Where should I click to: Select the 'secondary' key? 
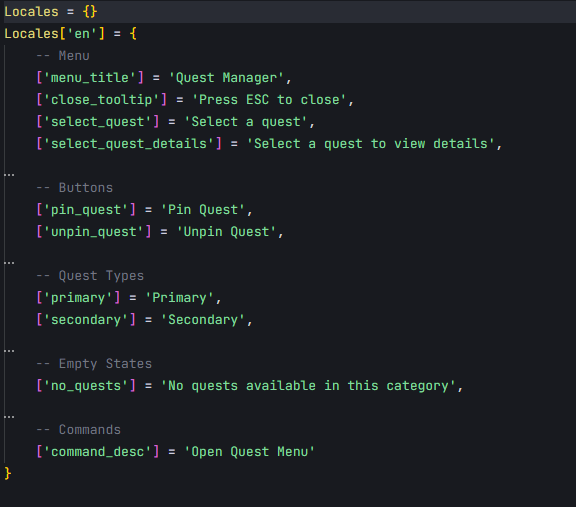(x=86, y=320)
